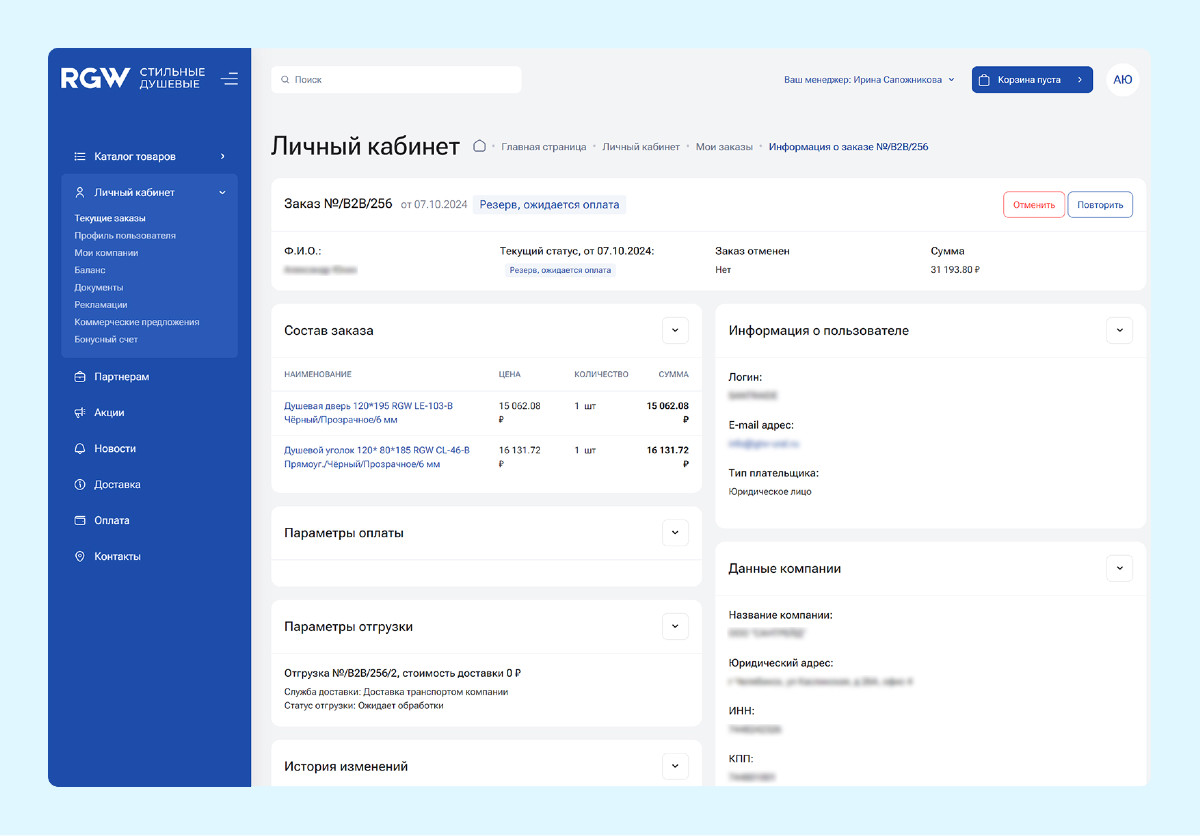Click the Контакты location pin icon

pyautogui.click(x=80, y=557)
